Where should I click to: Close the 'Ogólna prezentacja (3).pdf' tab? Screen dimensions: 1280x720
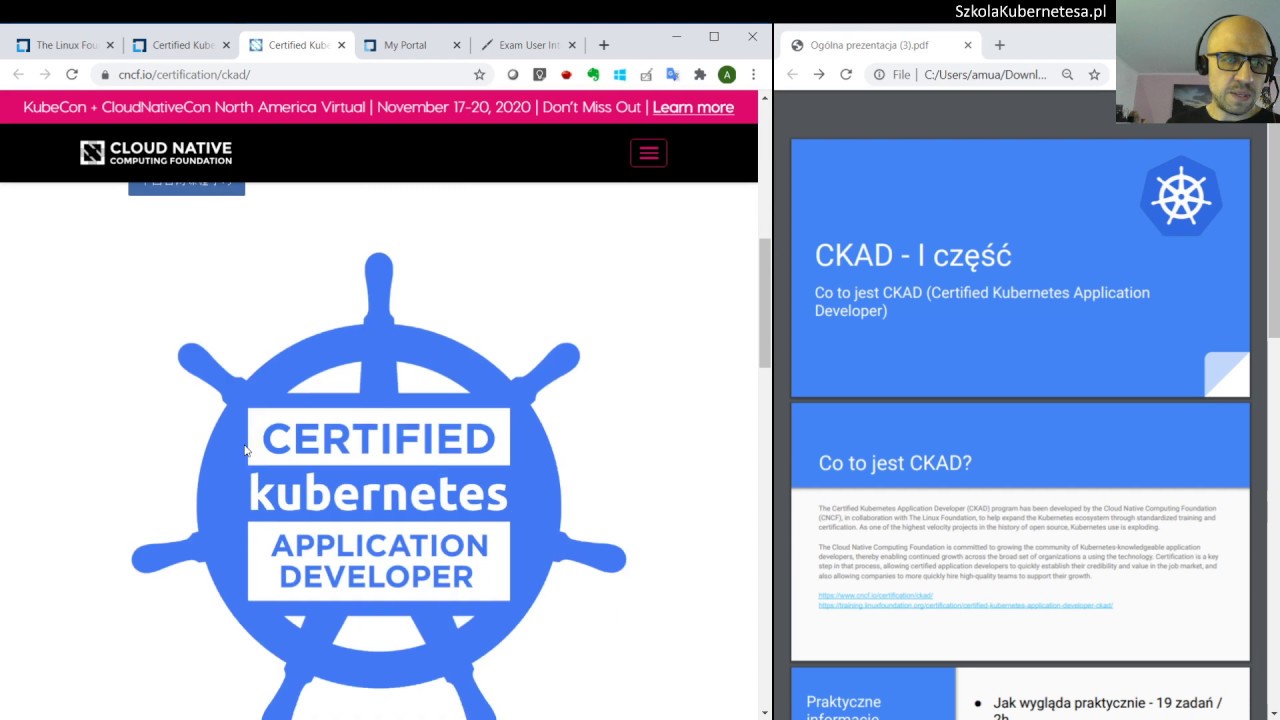968,45
